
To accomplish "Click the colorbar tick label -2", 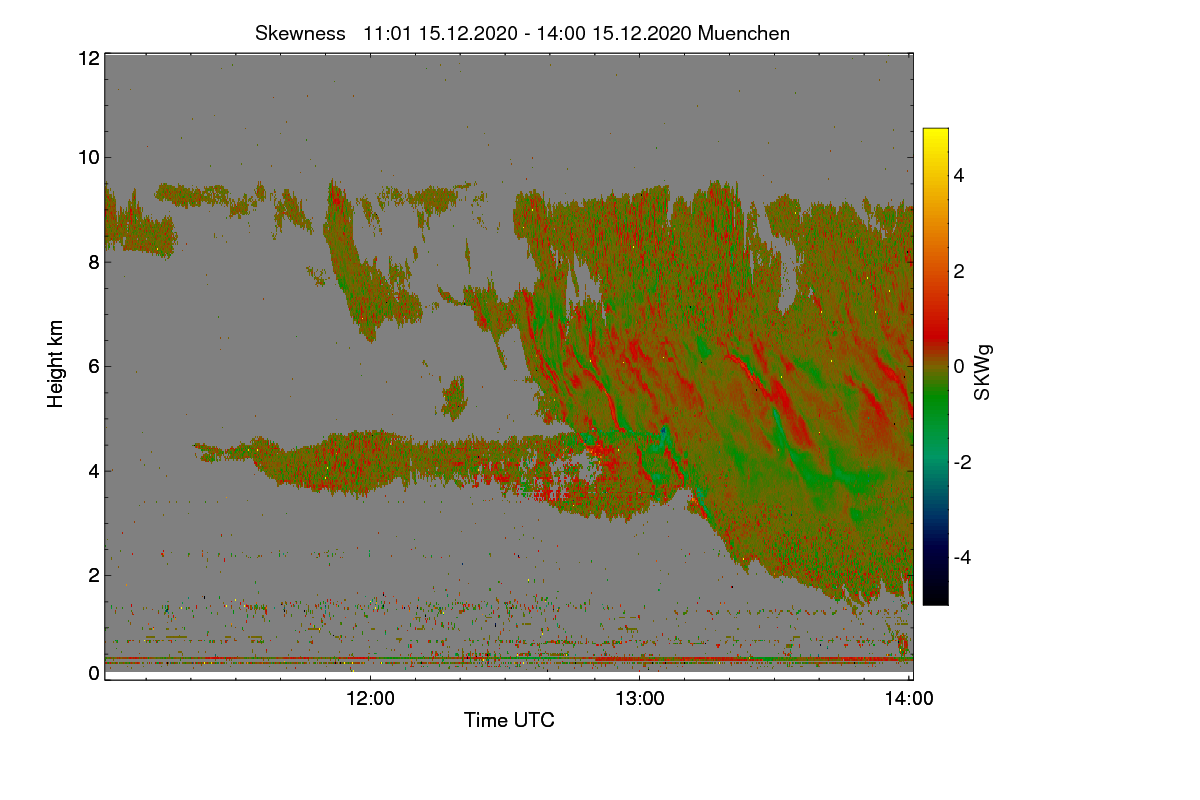I will (962, 462).
